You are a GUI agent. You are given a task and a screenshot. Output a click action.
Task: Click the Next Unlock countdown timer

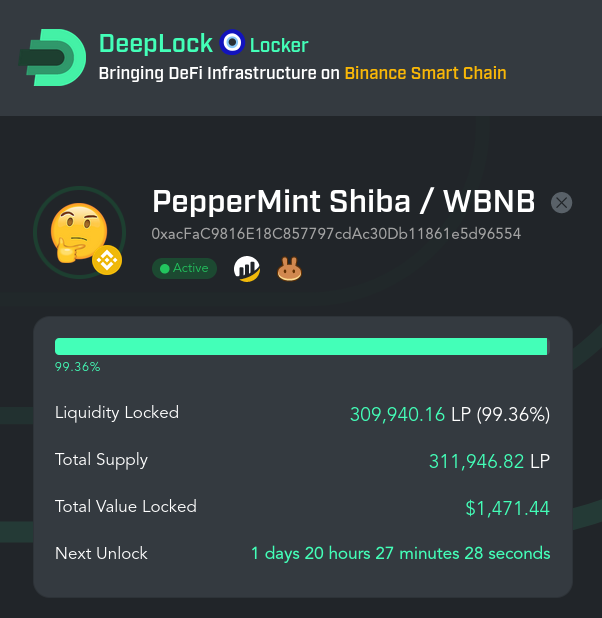pos(401,553)
